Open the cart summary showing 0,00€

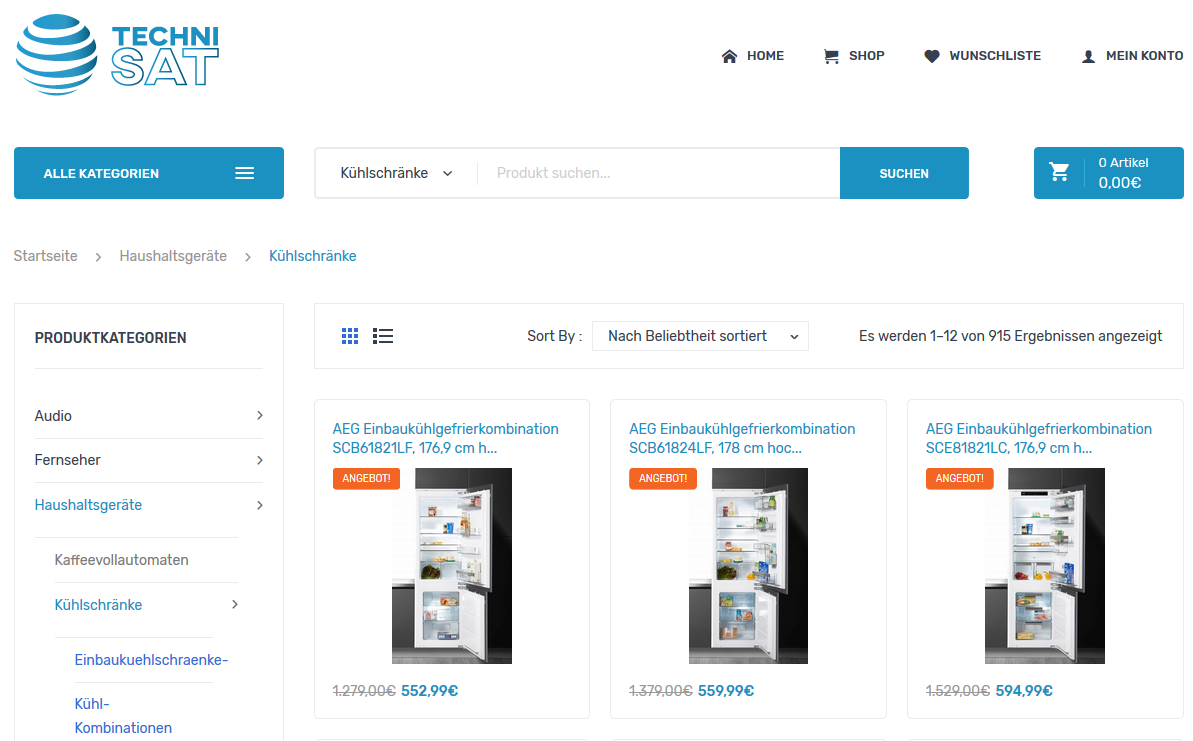1109,173
